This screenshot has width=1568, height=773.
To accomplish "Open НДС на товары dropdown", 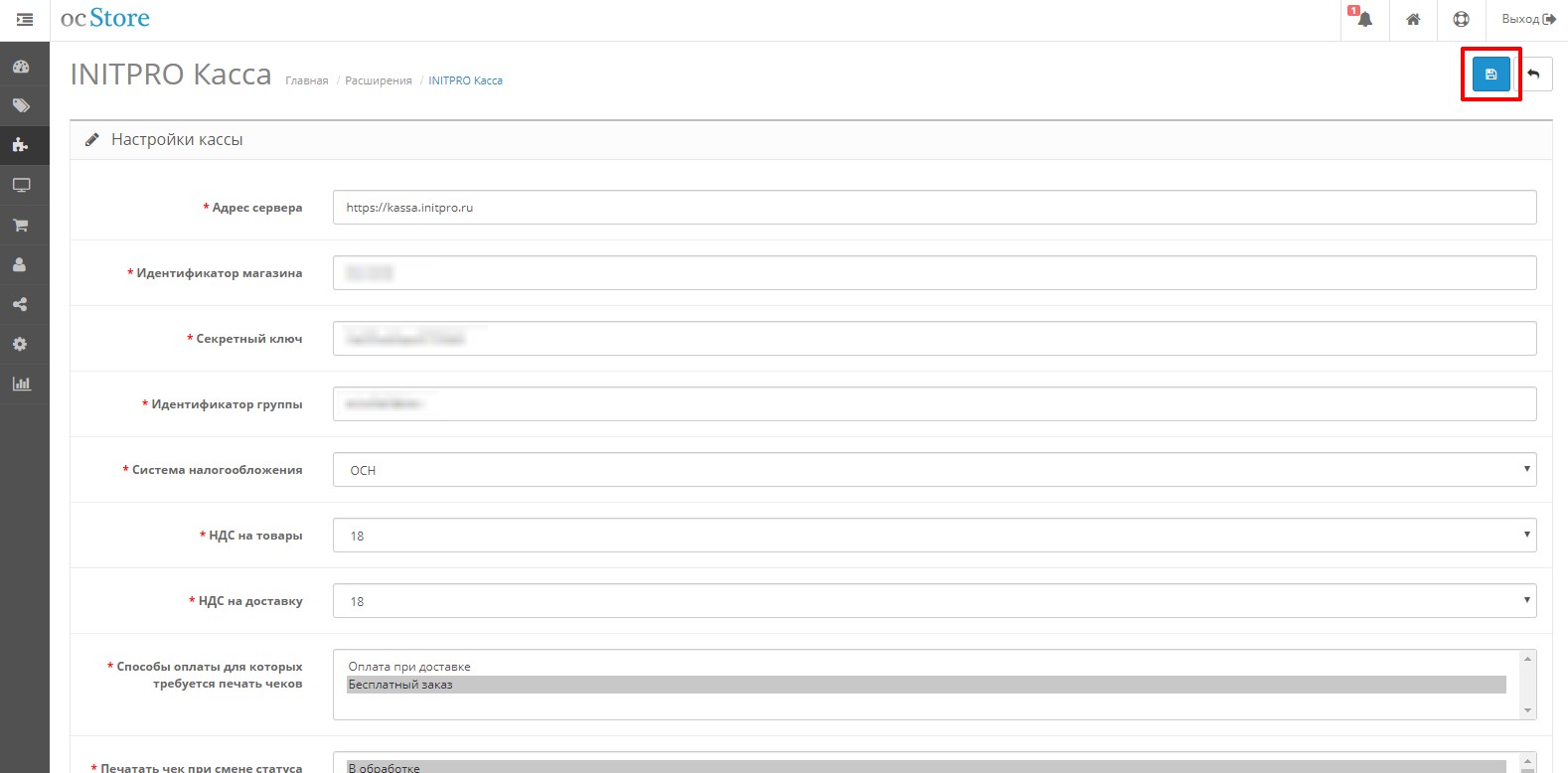I will [934, 536].
